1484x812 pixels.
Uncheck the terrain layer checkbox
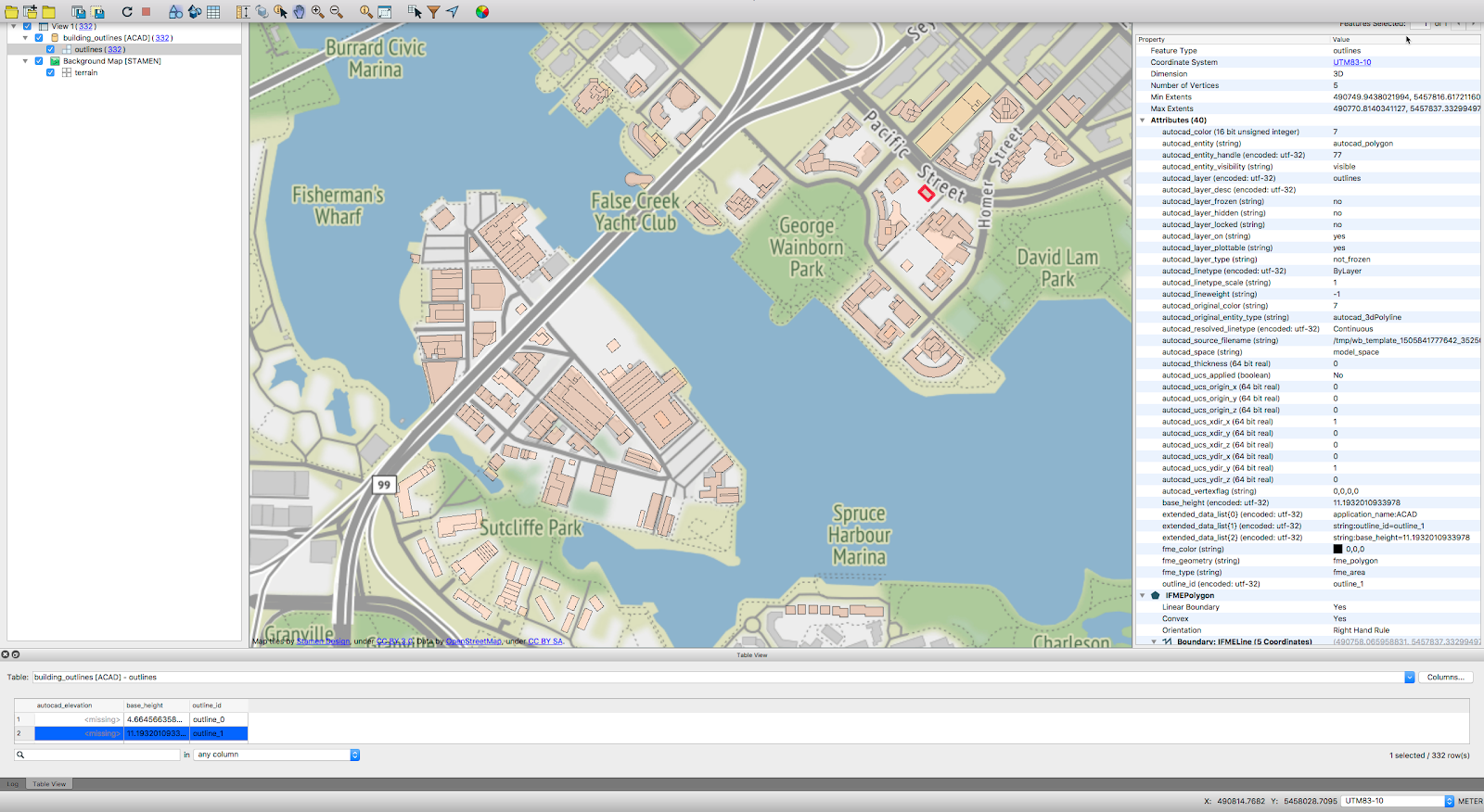coord(50,72)
